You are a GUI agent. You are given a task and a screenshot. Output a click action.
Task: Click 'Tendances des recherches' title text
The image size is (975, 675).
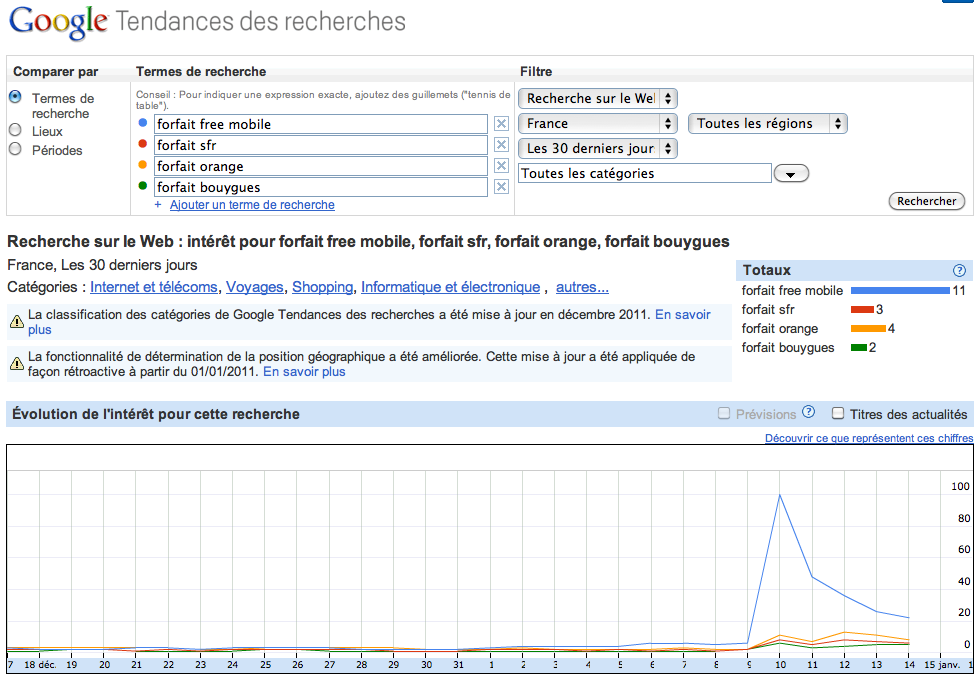[261, 21]
